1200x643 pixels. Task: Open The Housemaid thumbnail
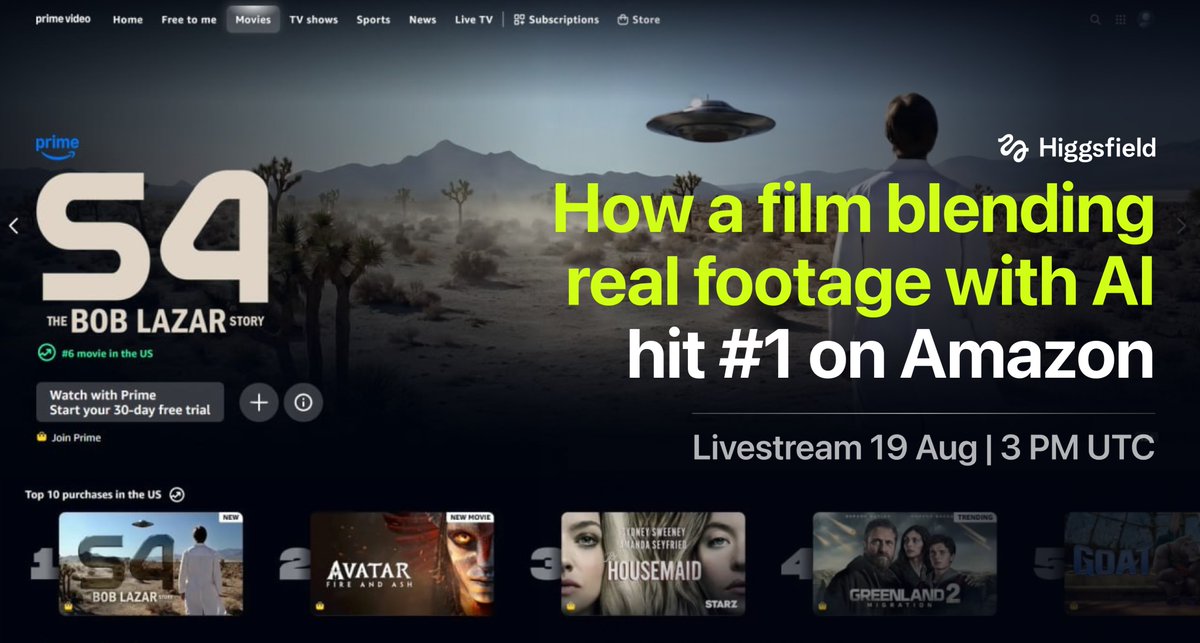pyautogui.click(x=654, y=563)
